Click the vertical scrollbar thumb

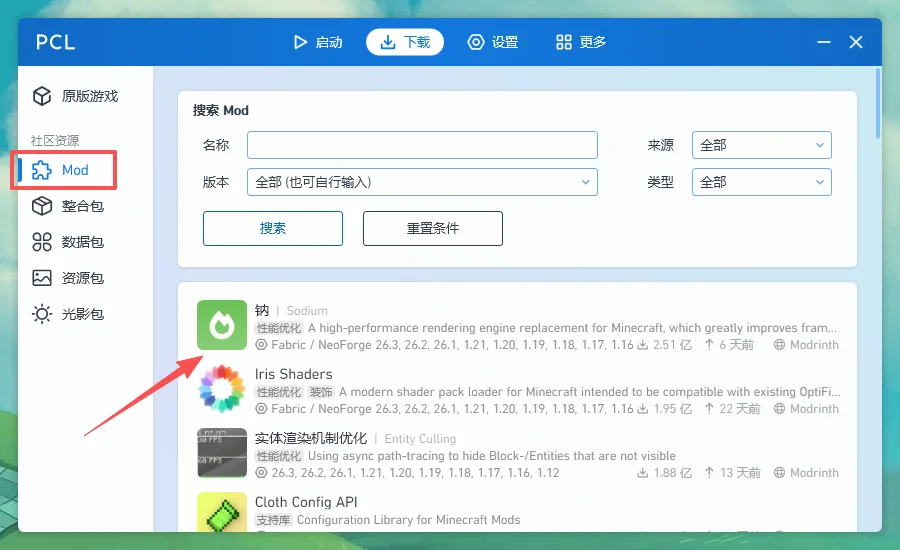pos(878,103)
